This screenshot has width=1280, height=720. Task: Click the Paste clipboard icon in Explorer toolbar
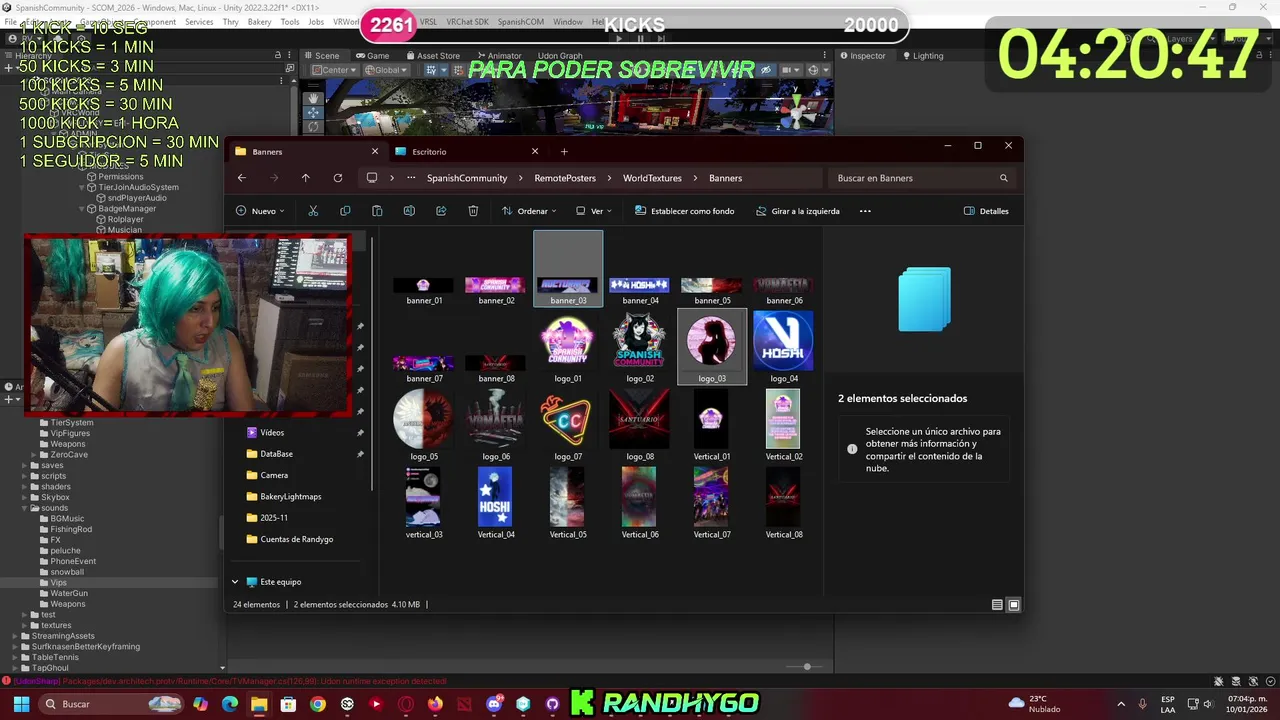coord(377,211)
